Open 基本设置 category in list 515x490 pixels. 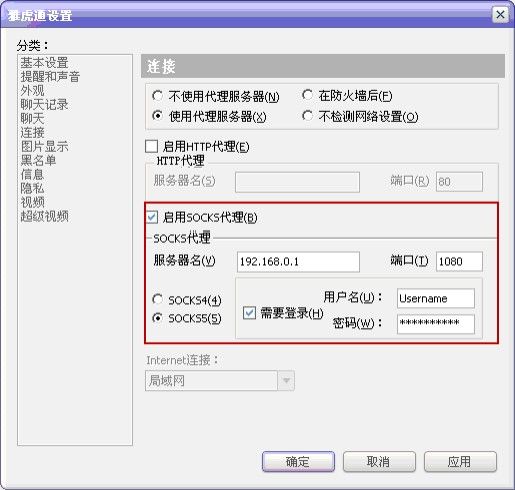click(44, 62)
